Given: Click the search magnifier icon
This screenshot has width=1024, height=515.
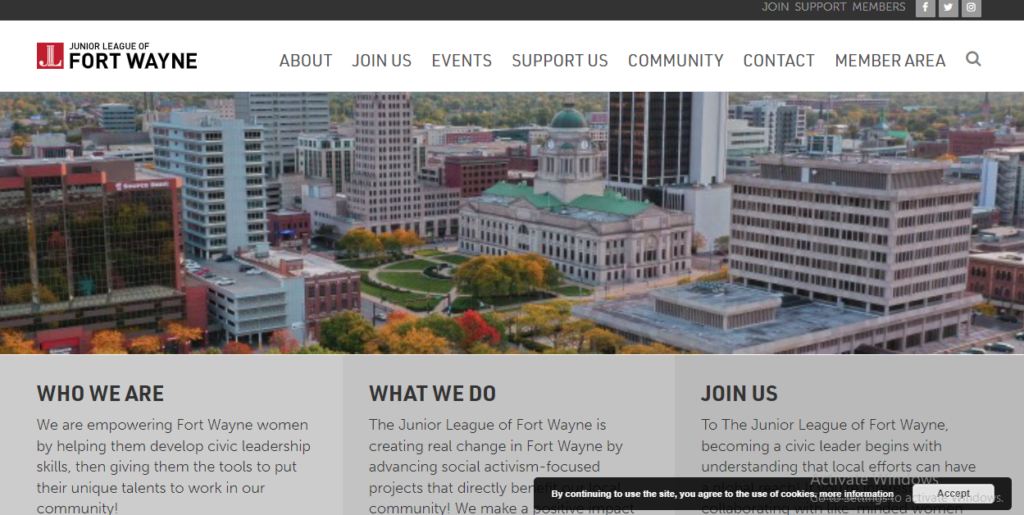Looking at the screenshot, I should pos(973,59).
